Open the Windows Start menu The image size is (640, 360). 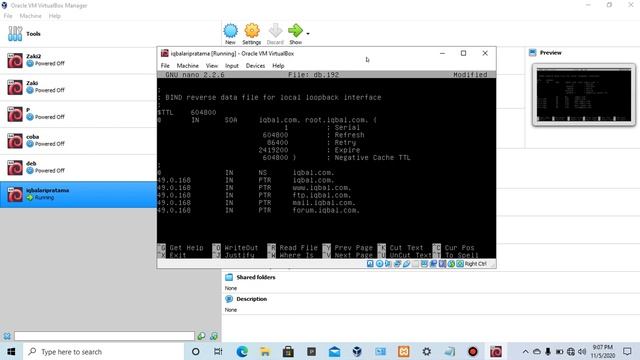pos(11,351)
